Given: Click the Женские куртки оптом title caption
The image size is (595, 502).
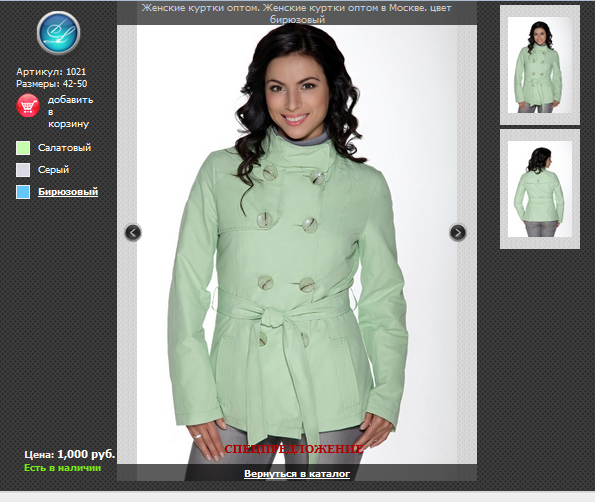Looking at the screenshot, I should (x=297, y=13).
